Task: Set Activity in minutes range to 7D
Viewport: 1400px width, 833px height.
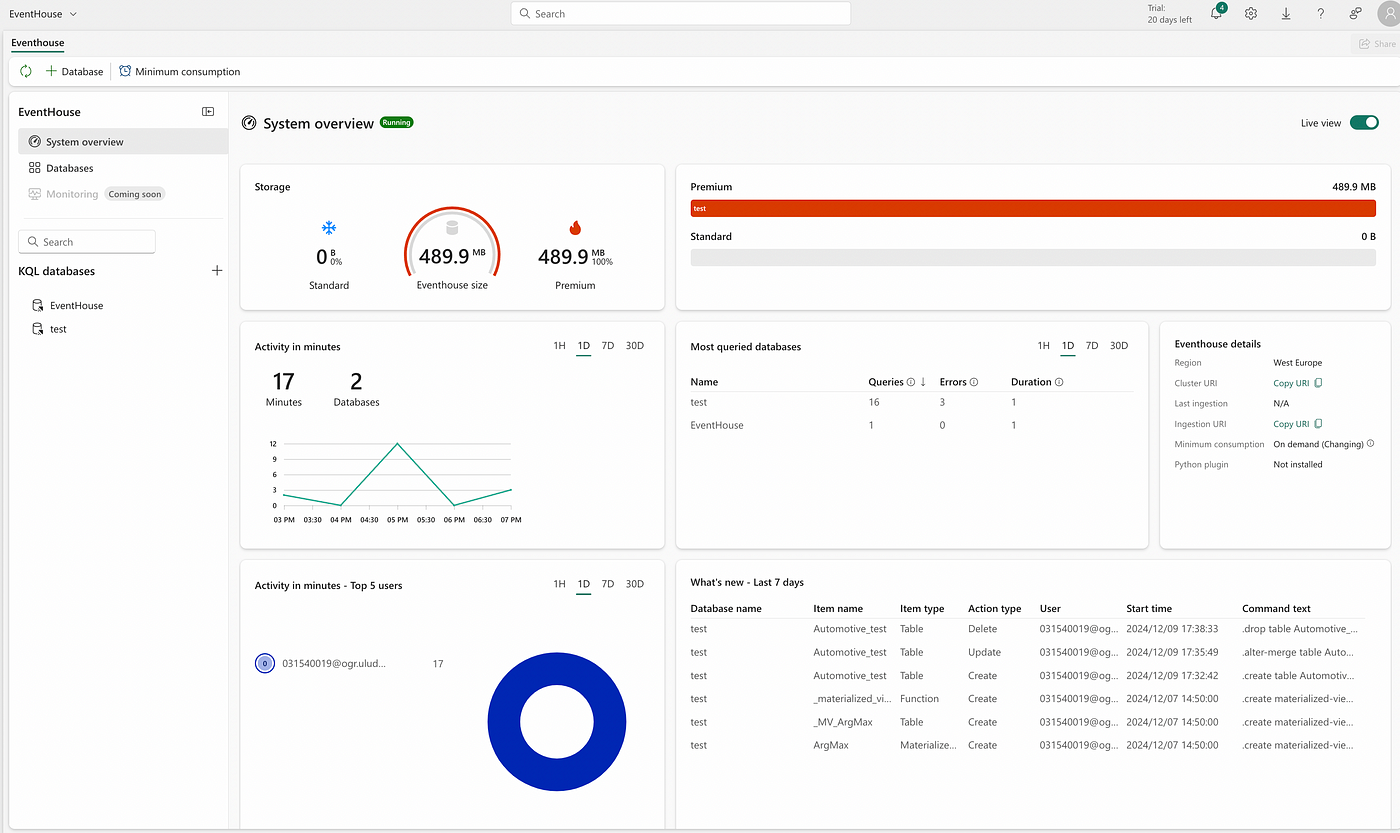Action: (x=607, y=346)
